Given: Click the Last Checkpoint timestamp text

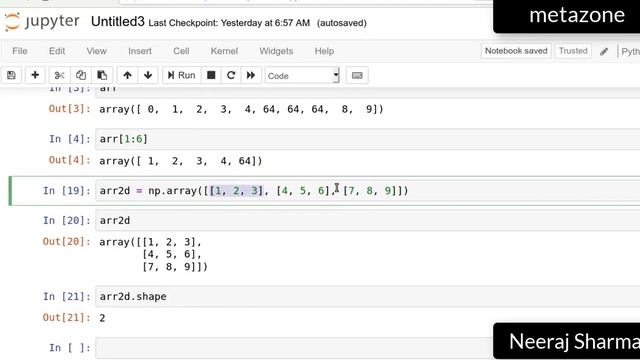Looking at the screenshot, I should [229, 23].
